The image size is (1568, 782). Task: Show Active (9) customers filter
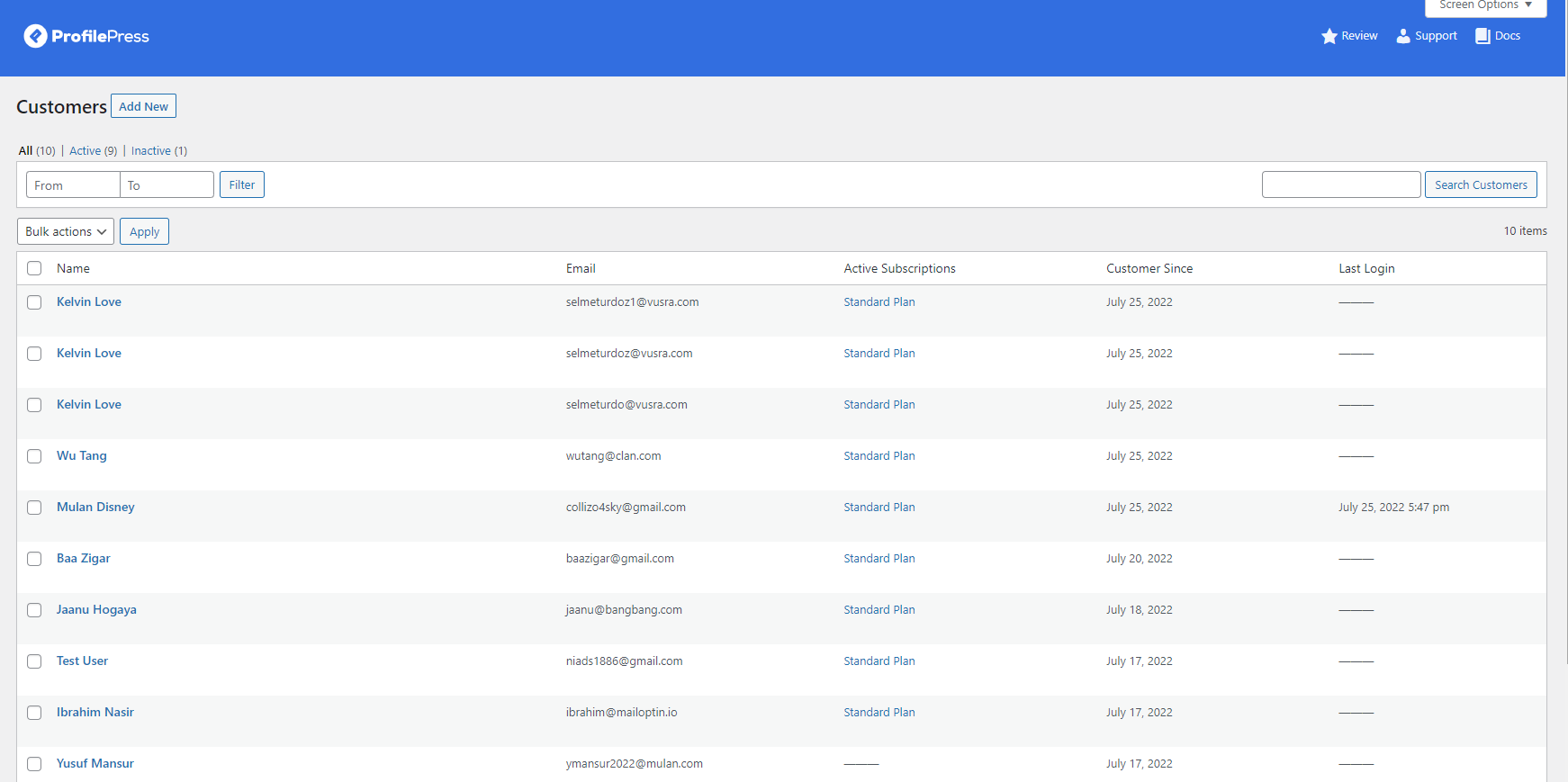pyautogui.click(x=94, y=150)
